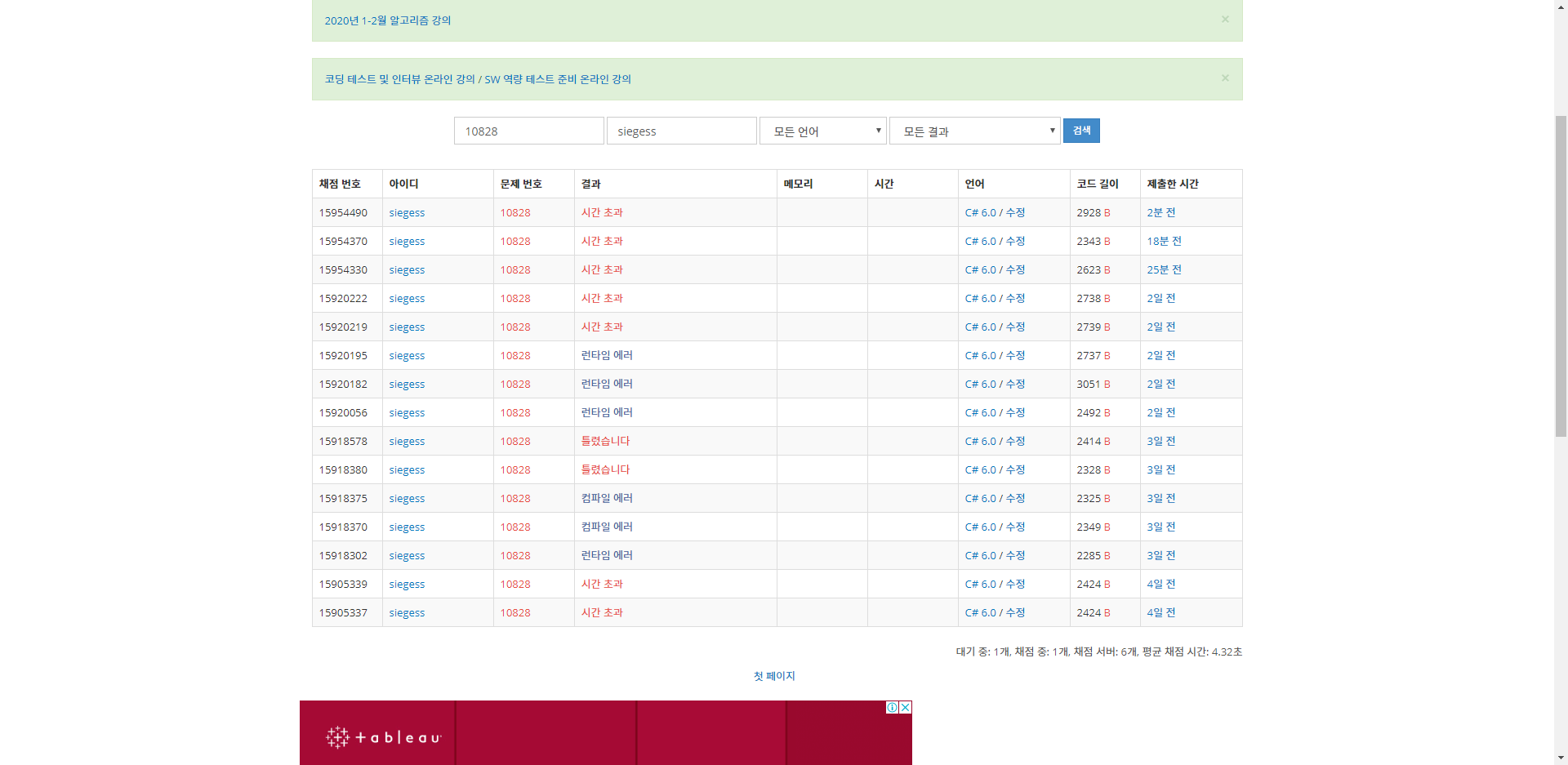Click the blue 검색 search button
1568x765 pixels.
pos(1081,131)
